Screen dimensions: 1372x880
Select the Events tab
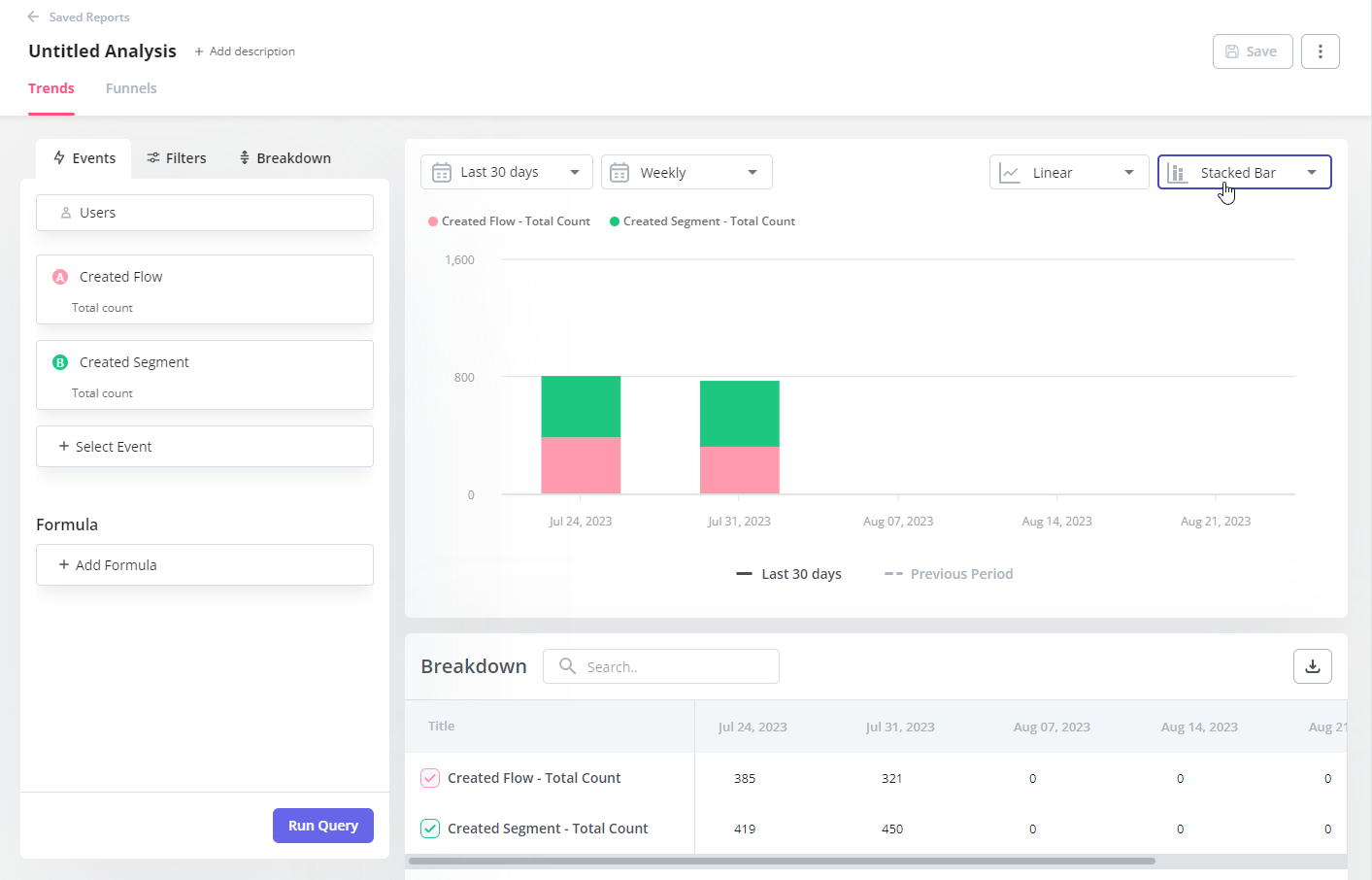[x=84, y=158]
